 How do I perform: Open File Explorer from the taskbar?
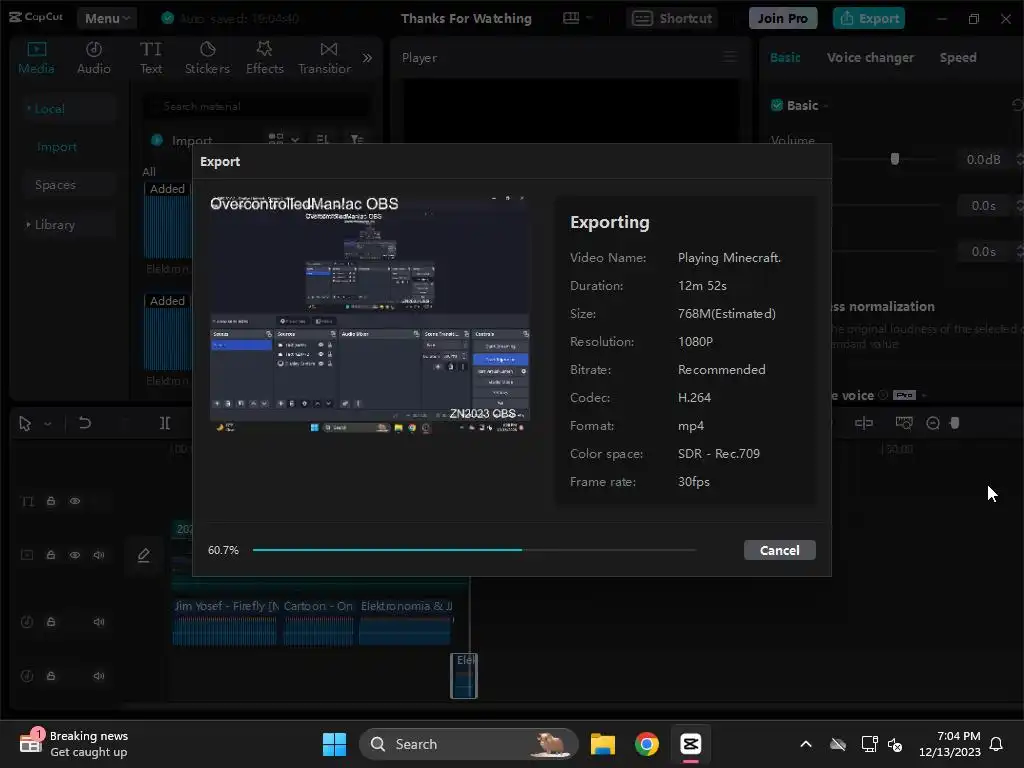point(603,744)
